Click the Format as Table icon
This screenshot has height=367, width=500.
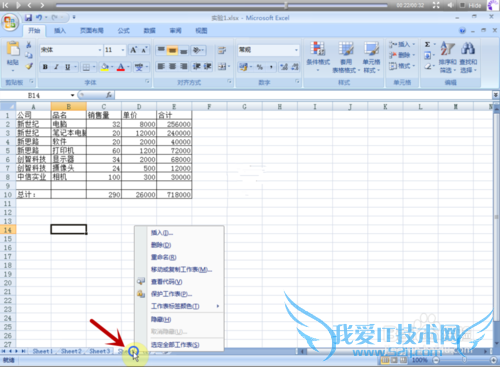[x=346, y=49]
